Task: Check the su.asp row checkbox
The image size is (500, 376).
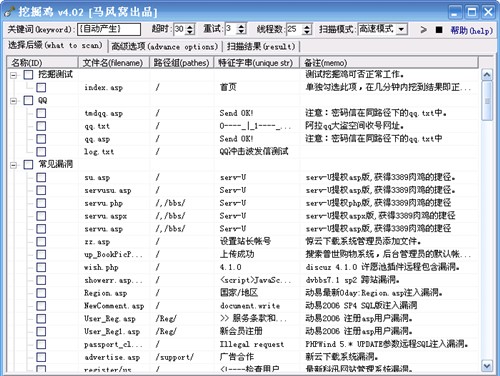Action: tap(41, 177)
